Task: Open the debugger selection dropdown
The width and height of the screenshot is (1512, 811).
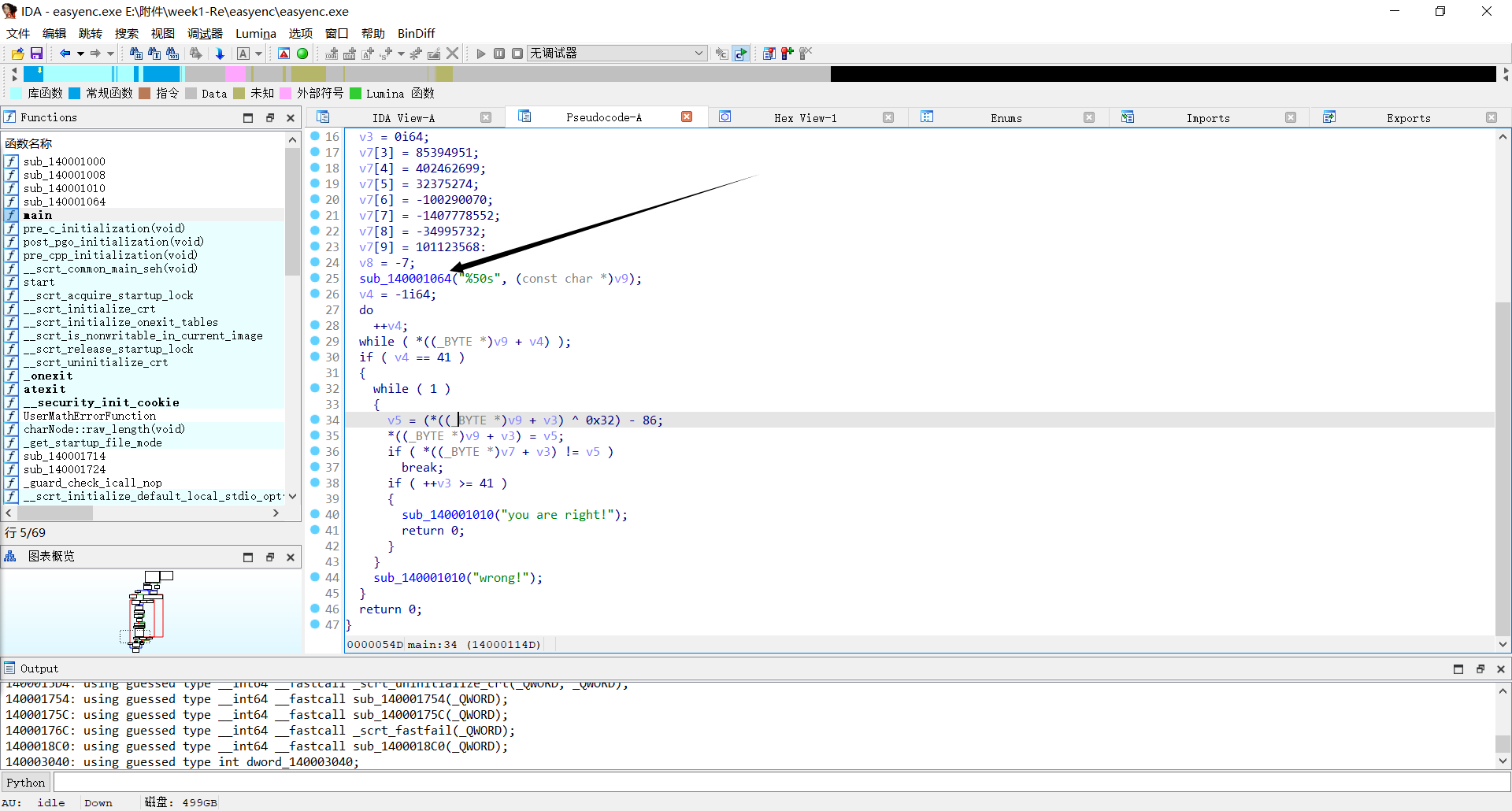Action: (x=616, y=54)
